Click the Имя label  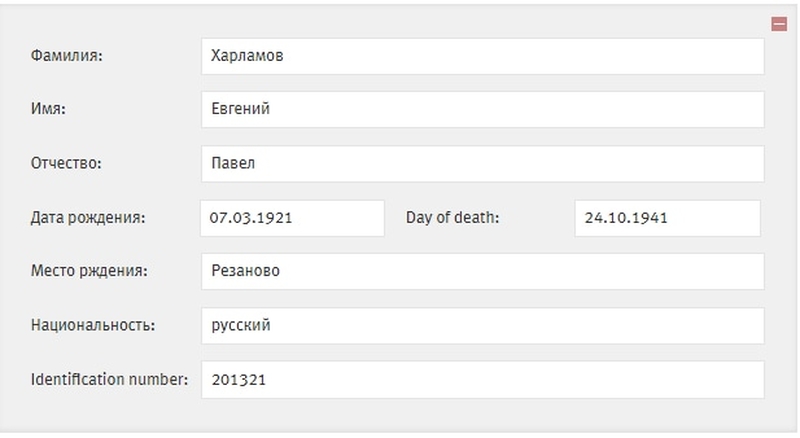(48, 109)
